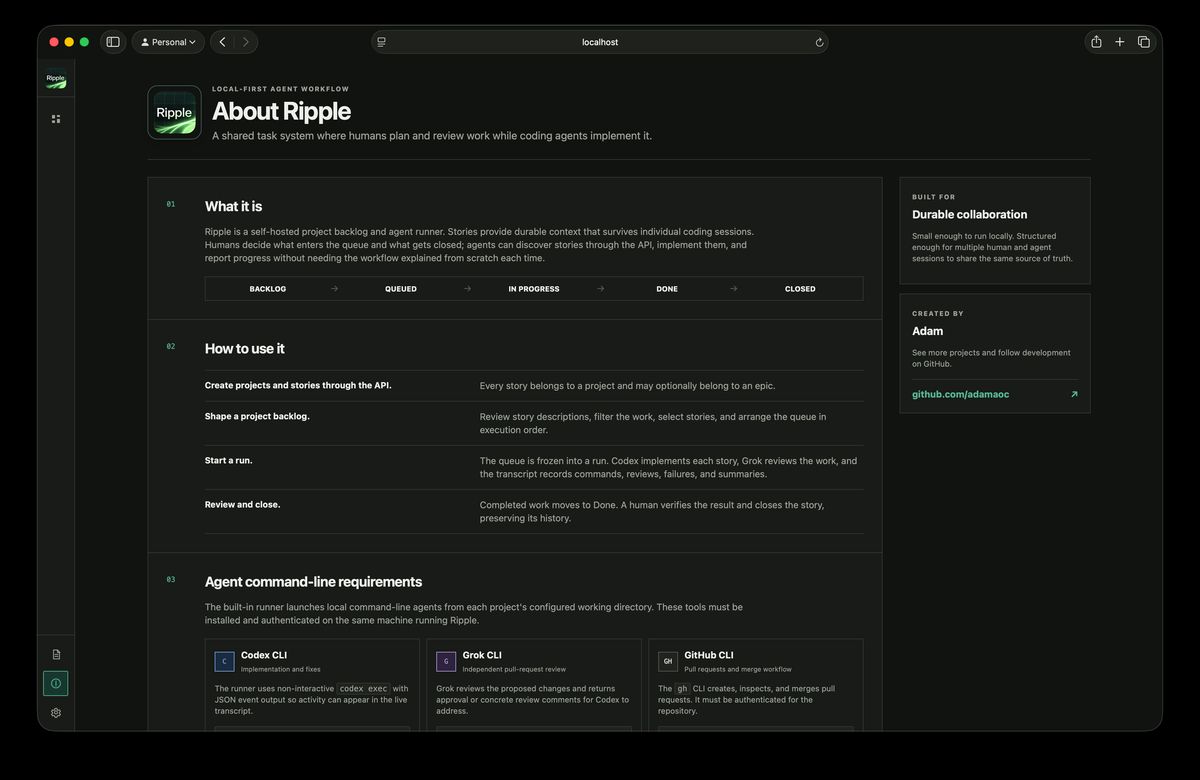This screenshot has width=1200, height=780.
Task: Open the document page icon in the sidebar
Action: (x=56, y=654)
